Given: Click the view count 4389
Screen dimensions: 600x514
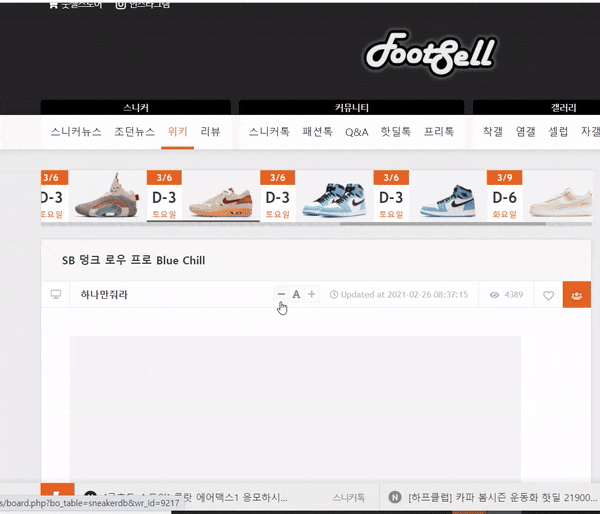Looking at the screenshot, I should pyautogui.click(x=514, y=294).
